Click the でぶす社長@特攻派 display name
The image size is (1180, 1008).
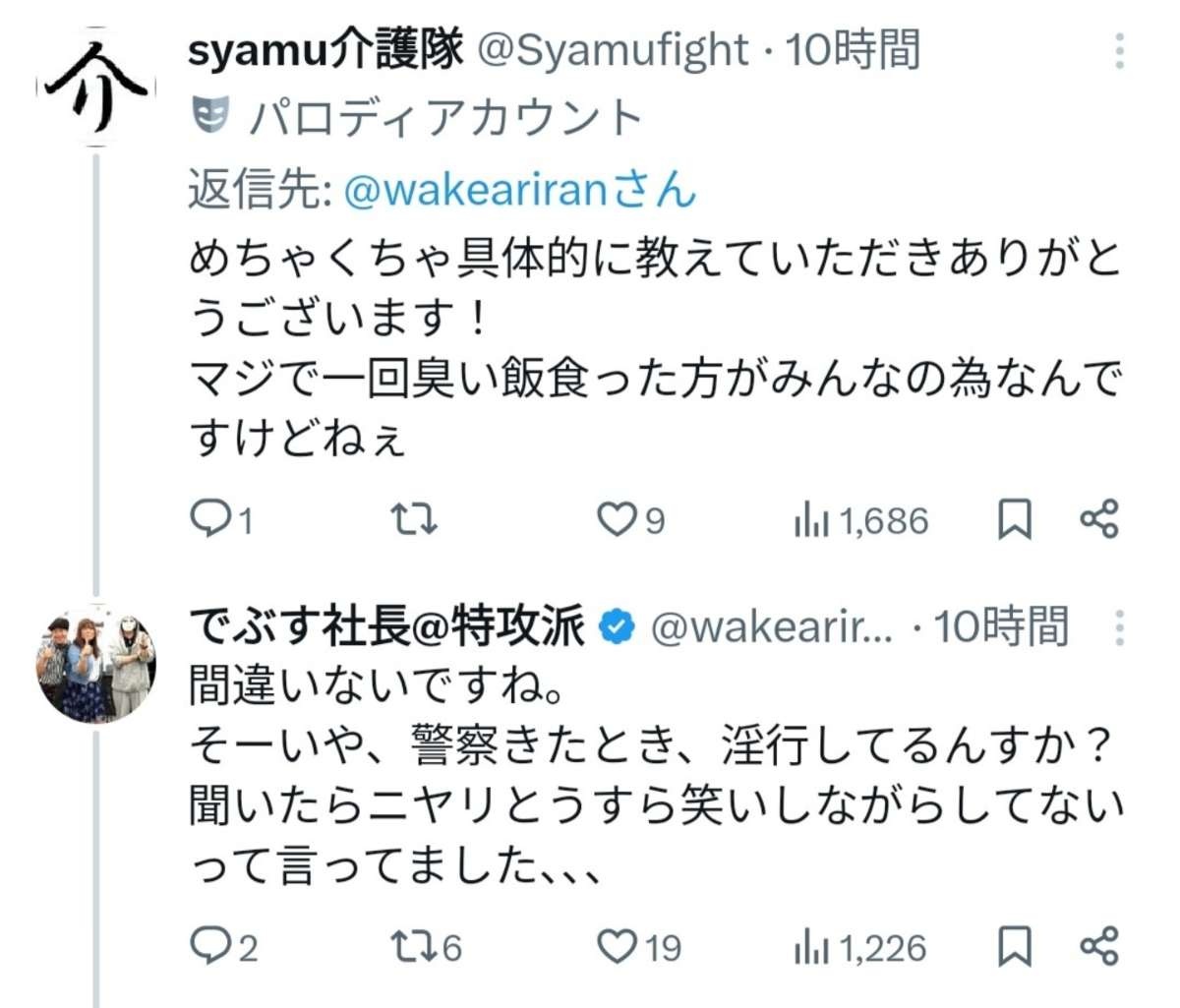pos(386,627)
